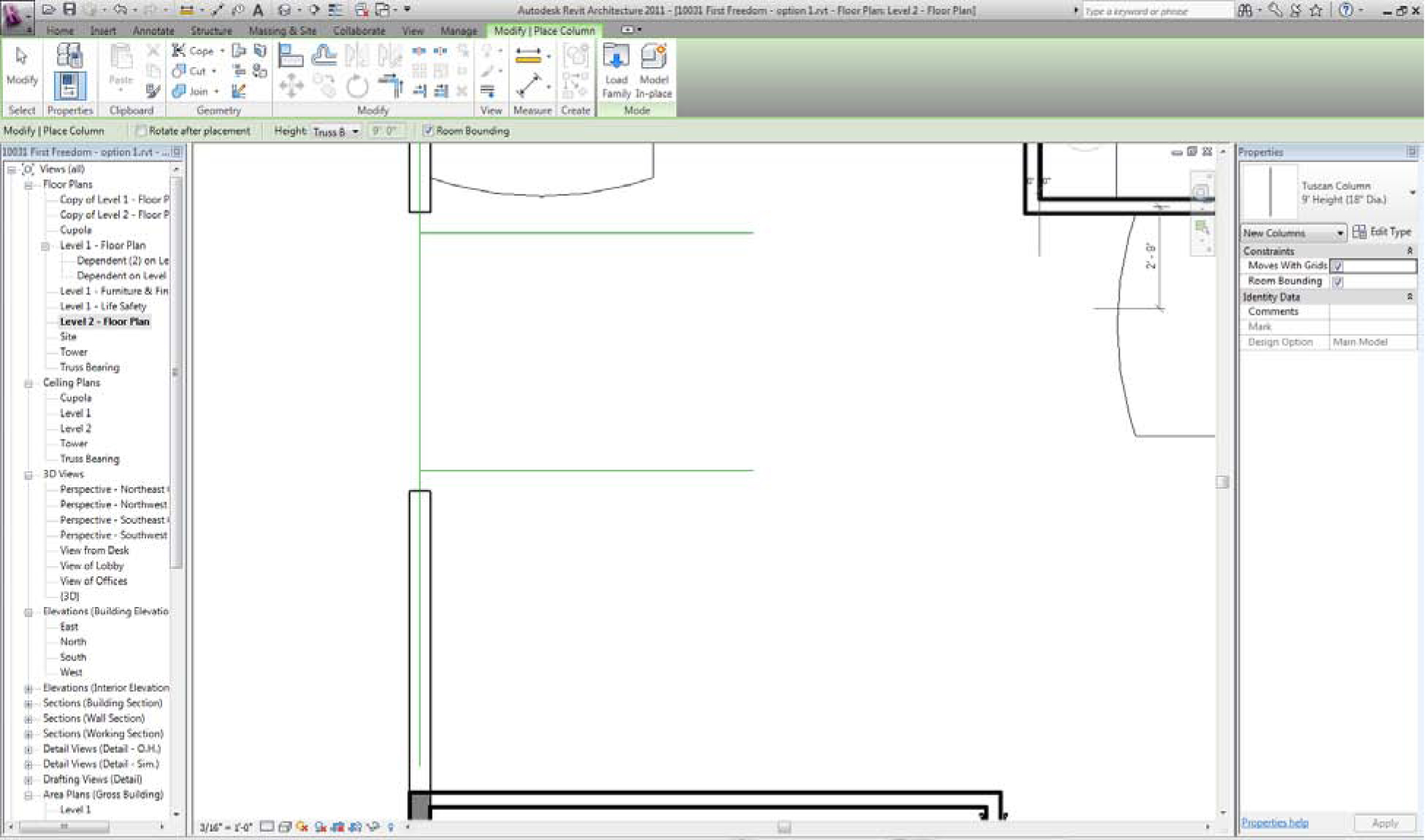Click the Move tool icon
Image resolution: width=1426 pixels, height=840 pixels.
coord(291,87)
